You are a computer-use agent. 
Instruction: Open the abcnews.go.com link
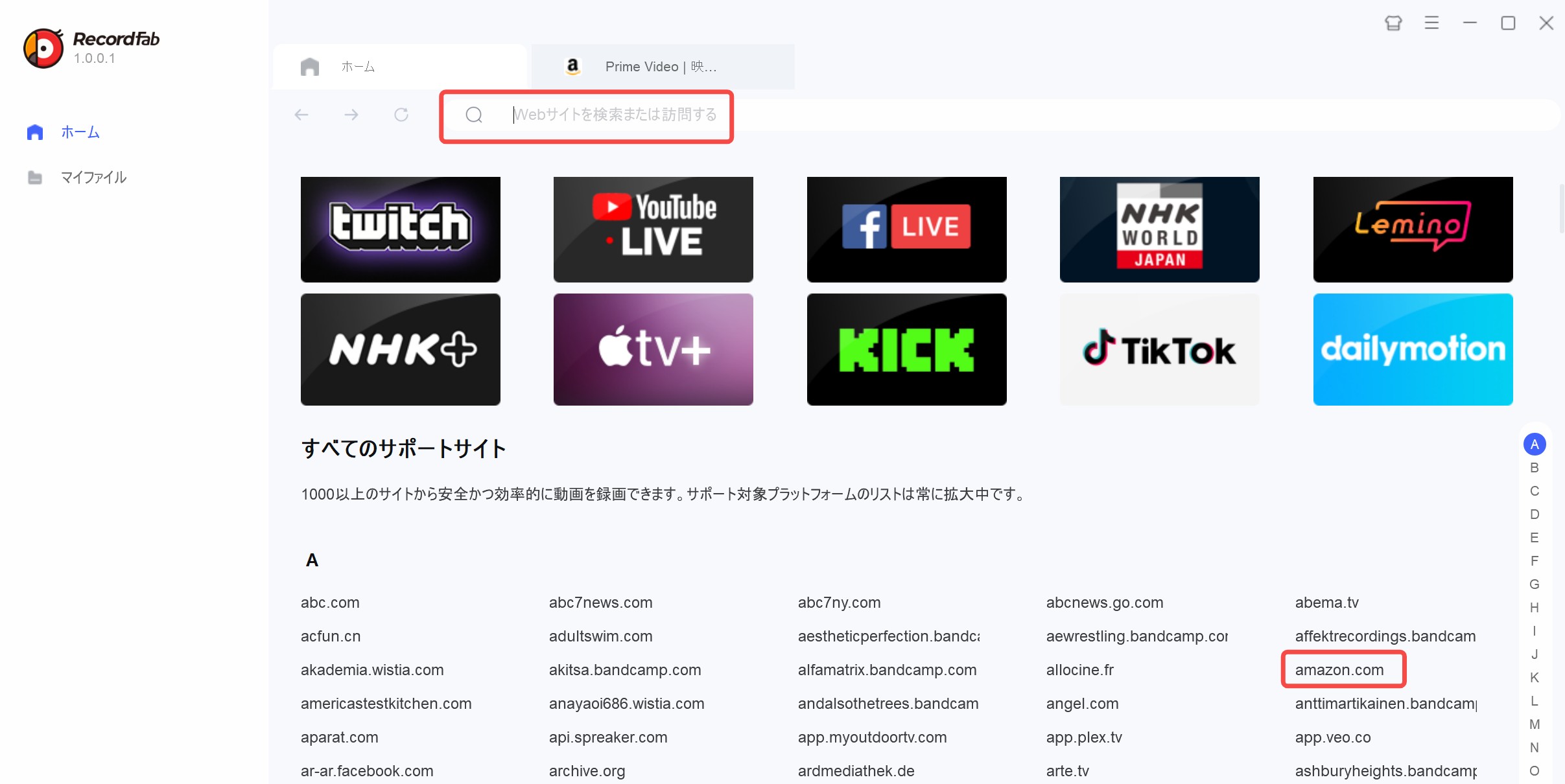coord(1105,603)
